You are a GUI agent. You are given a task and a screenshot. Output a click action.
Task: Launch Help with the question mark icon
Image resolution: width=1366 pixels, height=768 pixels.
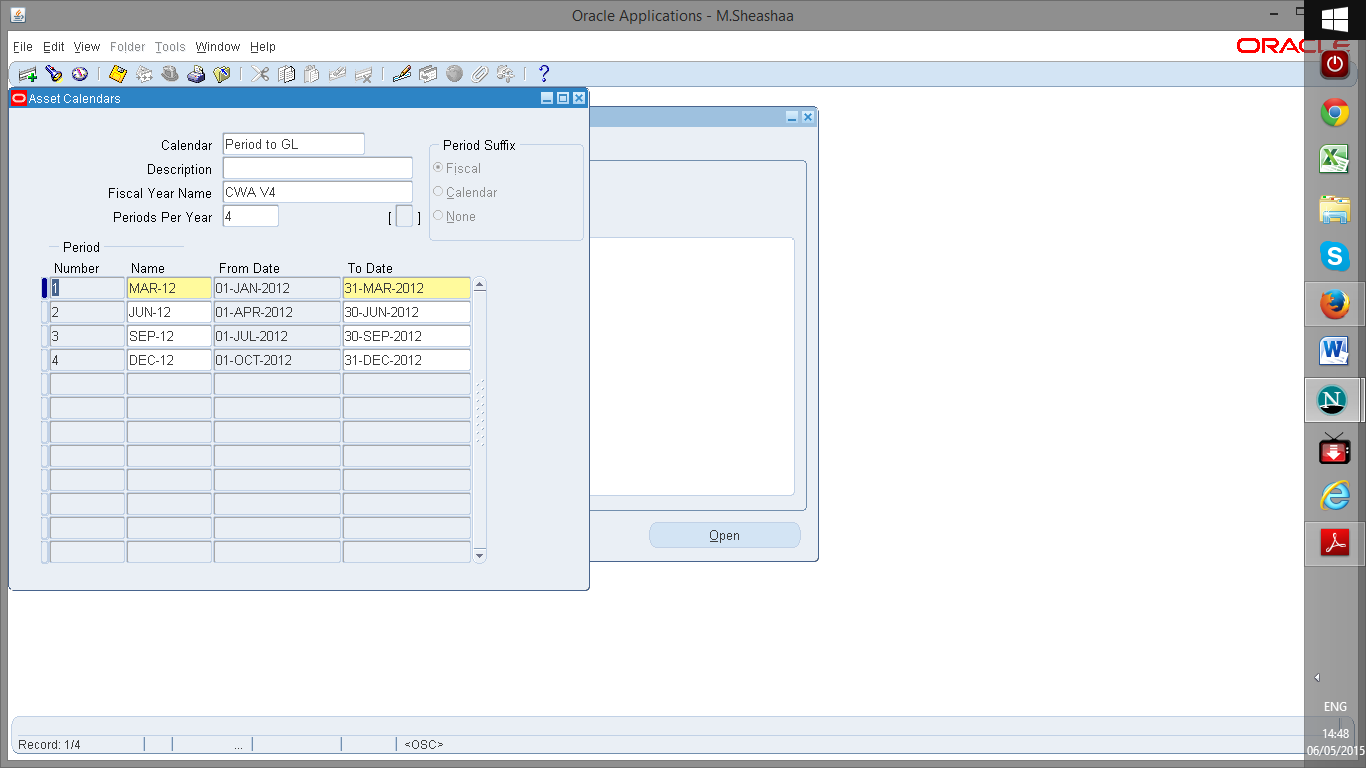(543, 73)
